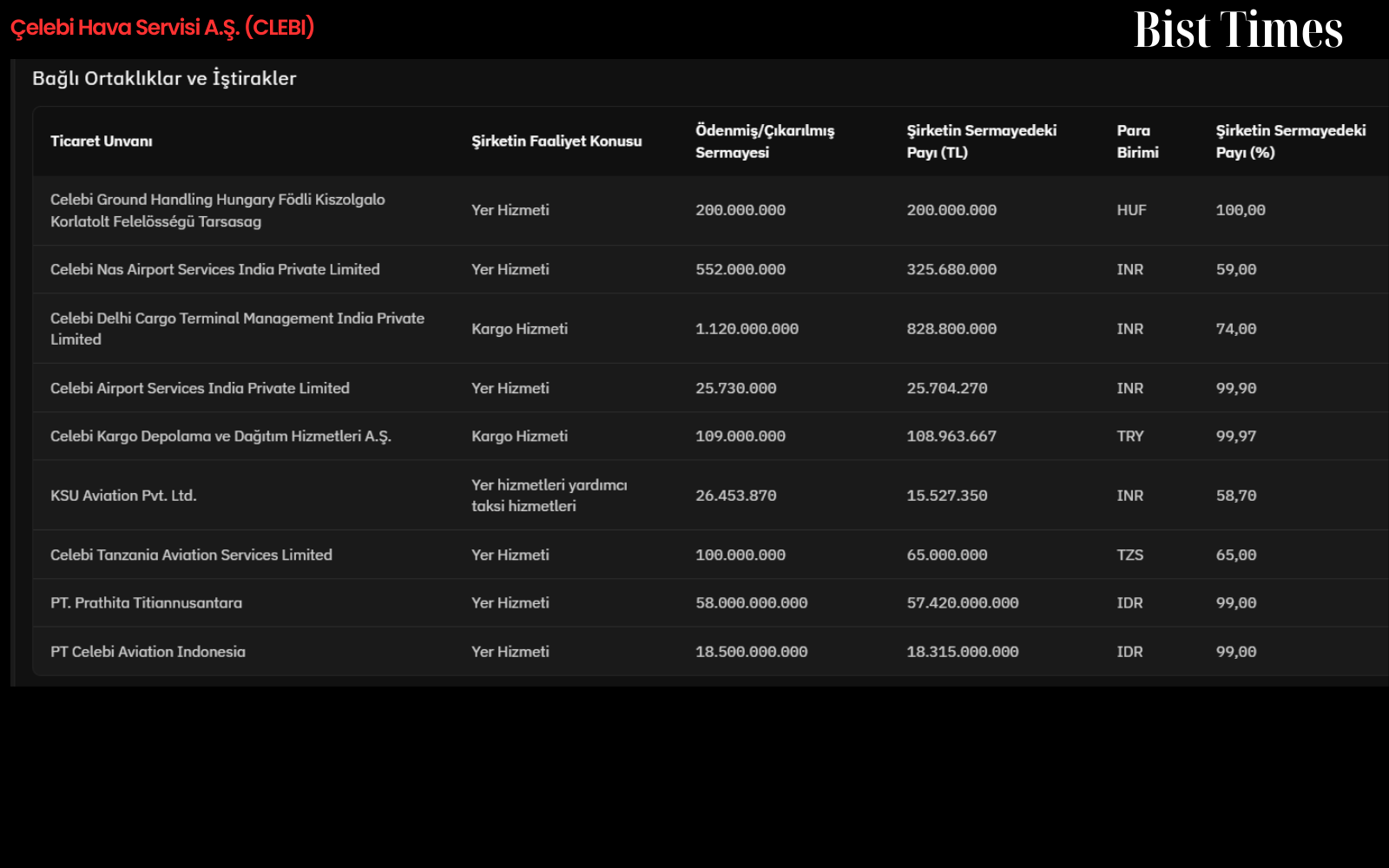Click the 26.453.870 capital value
This screenshot has height=868, width=1389.
[736, 496]
